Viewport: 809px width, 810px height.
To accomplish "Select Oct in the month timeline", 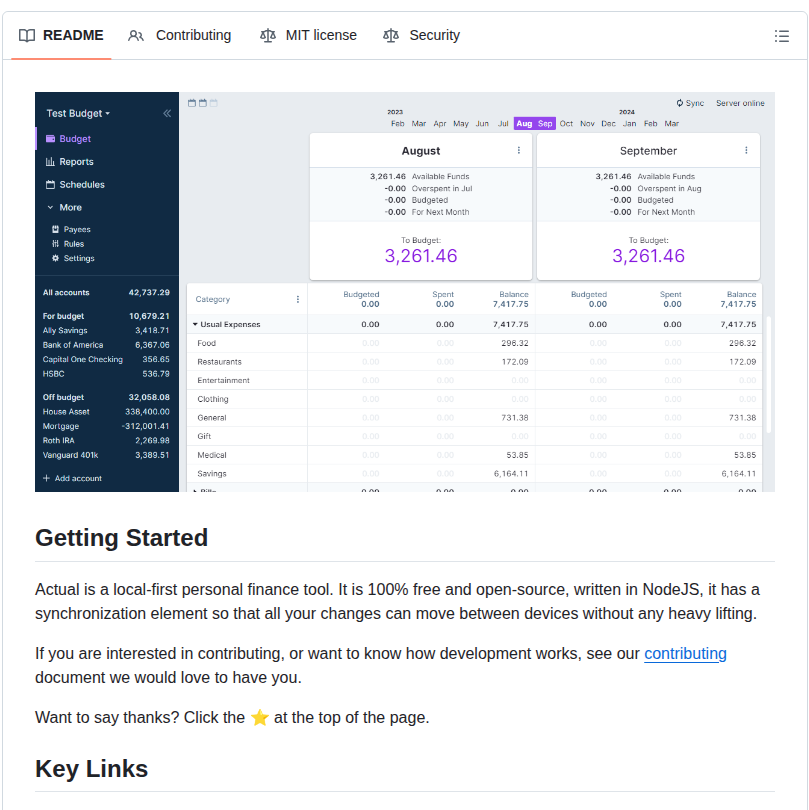I will tap(566, 123).
